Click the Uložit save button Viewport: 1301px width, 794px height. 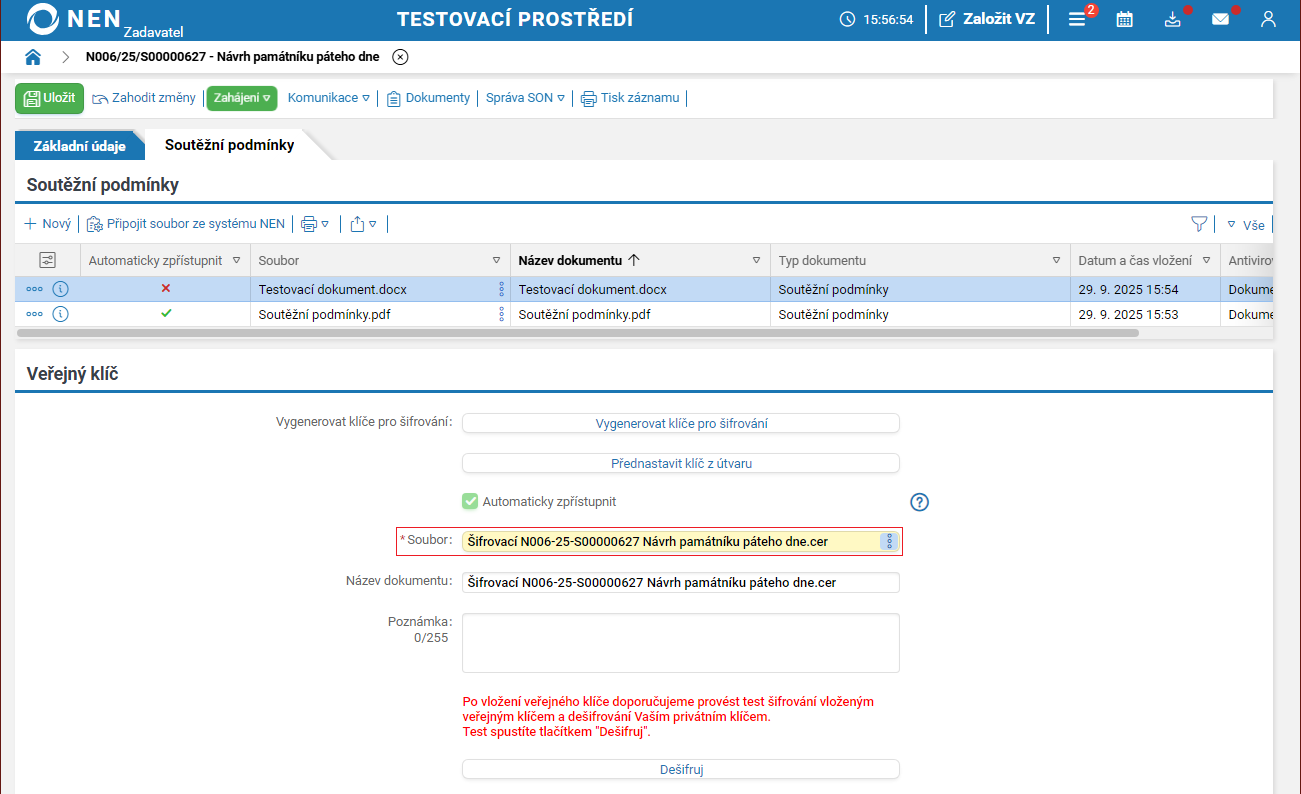click(x=49, y=98)
